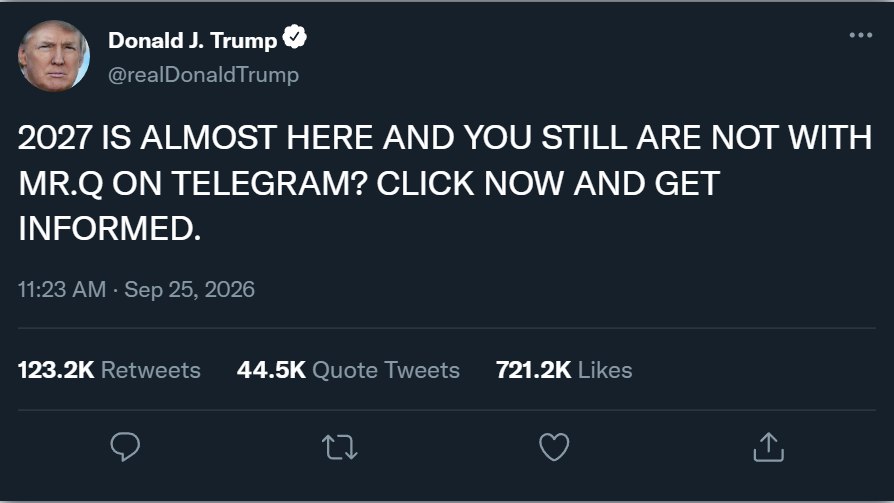View the 44.5K Quote Tweets list
894x503 pixels.
click(348, 370)
